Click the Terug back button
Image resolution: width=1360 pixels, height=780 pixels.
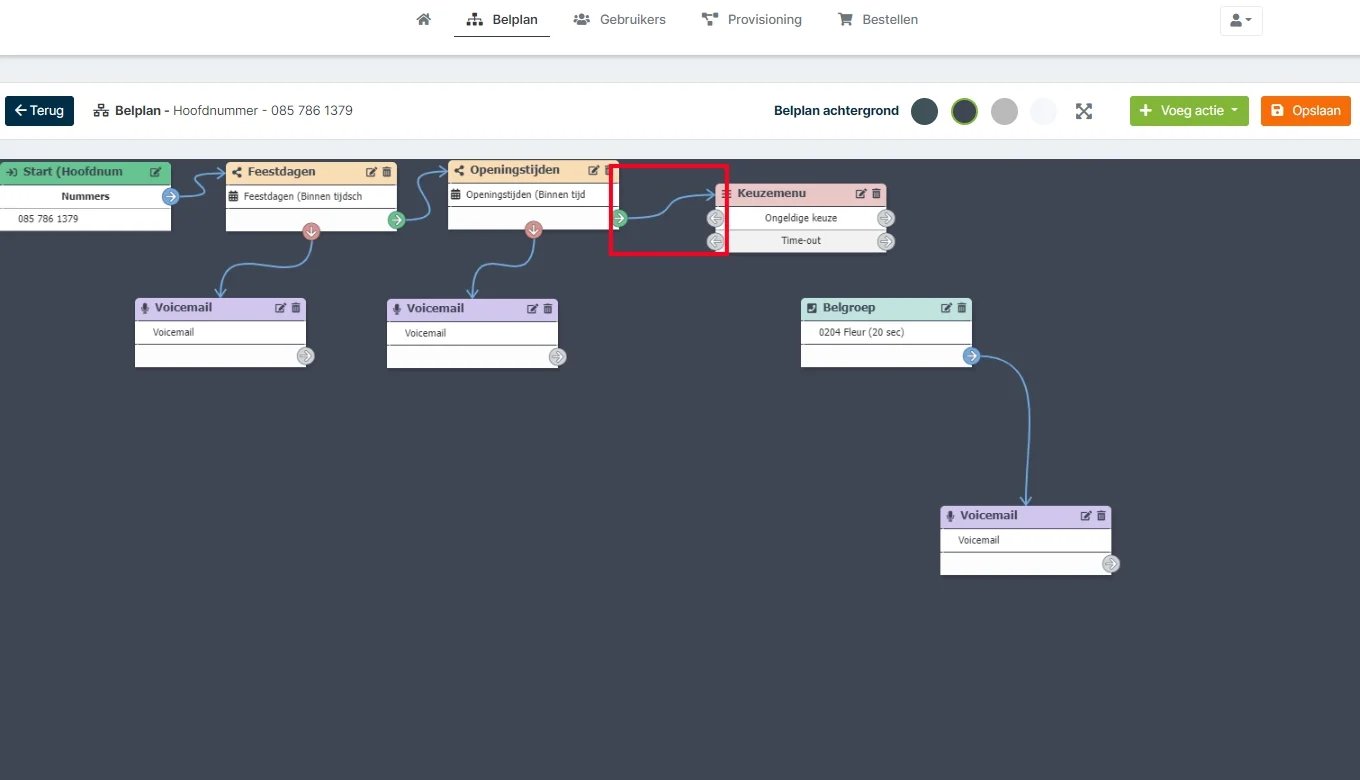pyautogui.click(x=39, y=111)
